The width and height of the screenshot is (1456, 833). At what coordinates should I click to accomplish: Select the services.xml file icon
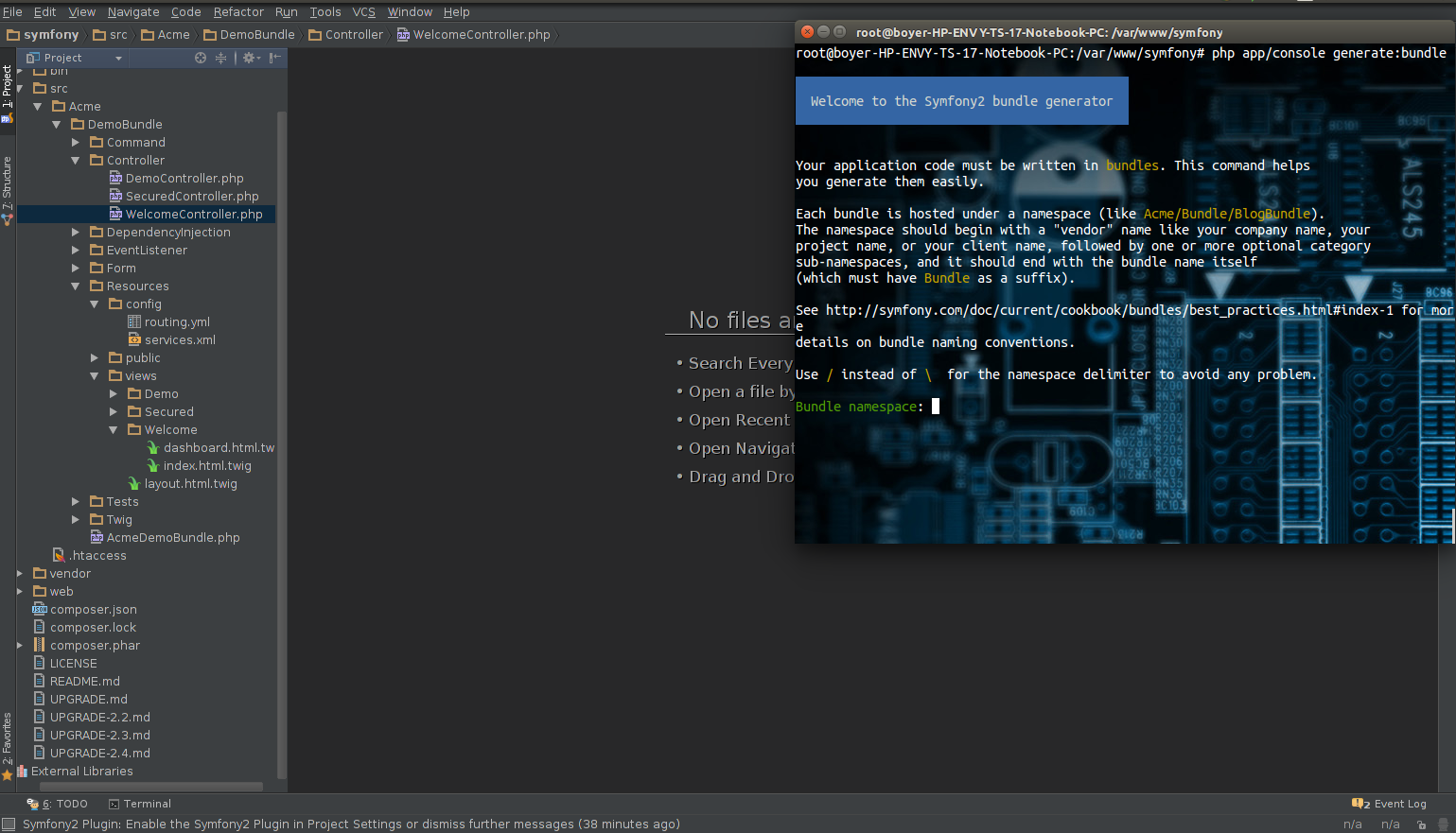(134, 339)
